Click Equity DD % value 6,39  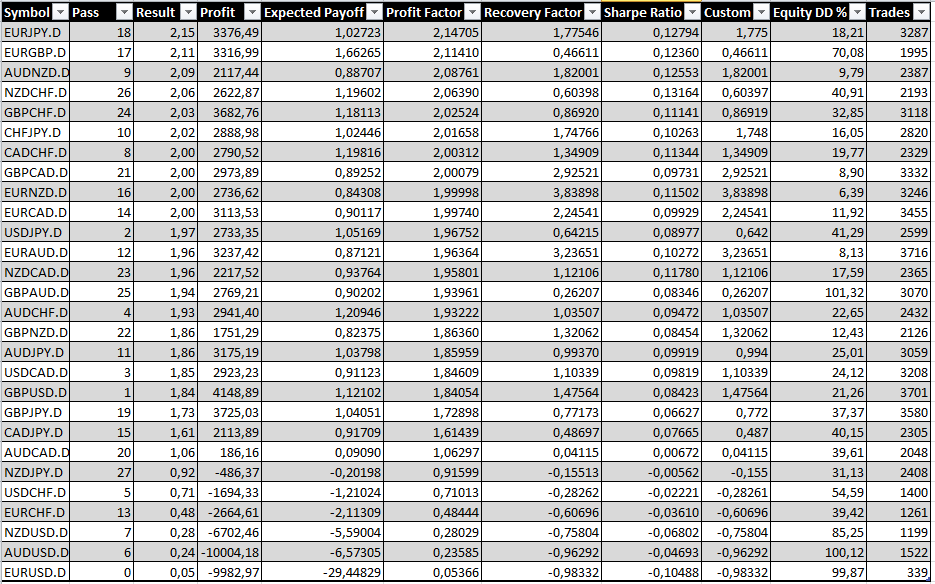(x=851, y=193)
